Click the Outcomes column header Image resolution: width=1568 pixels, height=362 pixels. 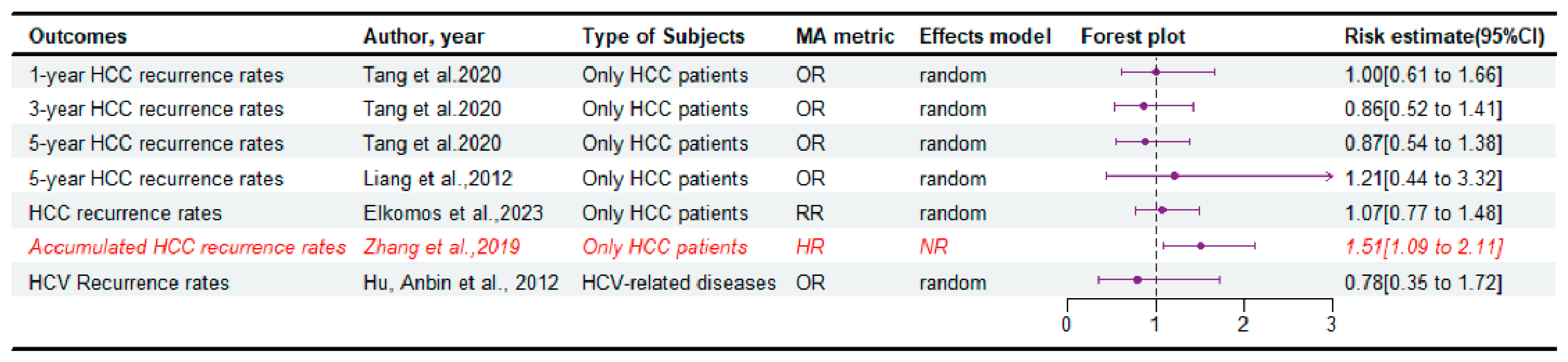click(x=77, y=36)
